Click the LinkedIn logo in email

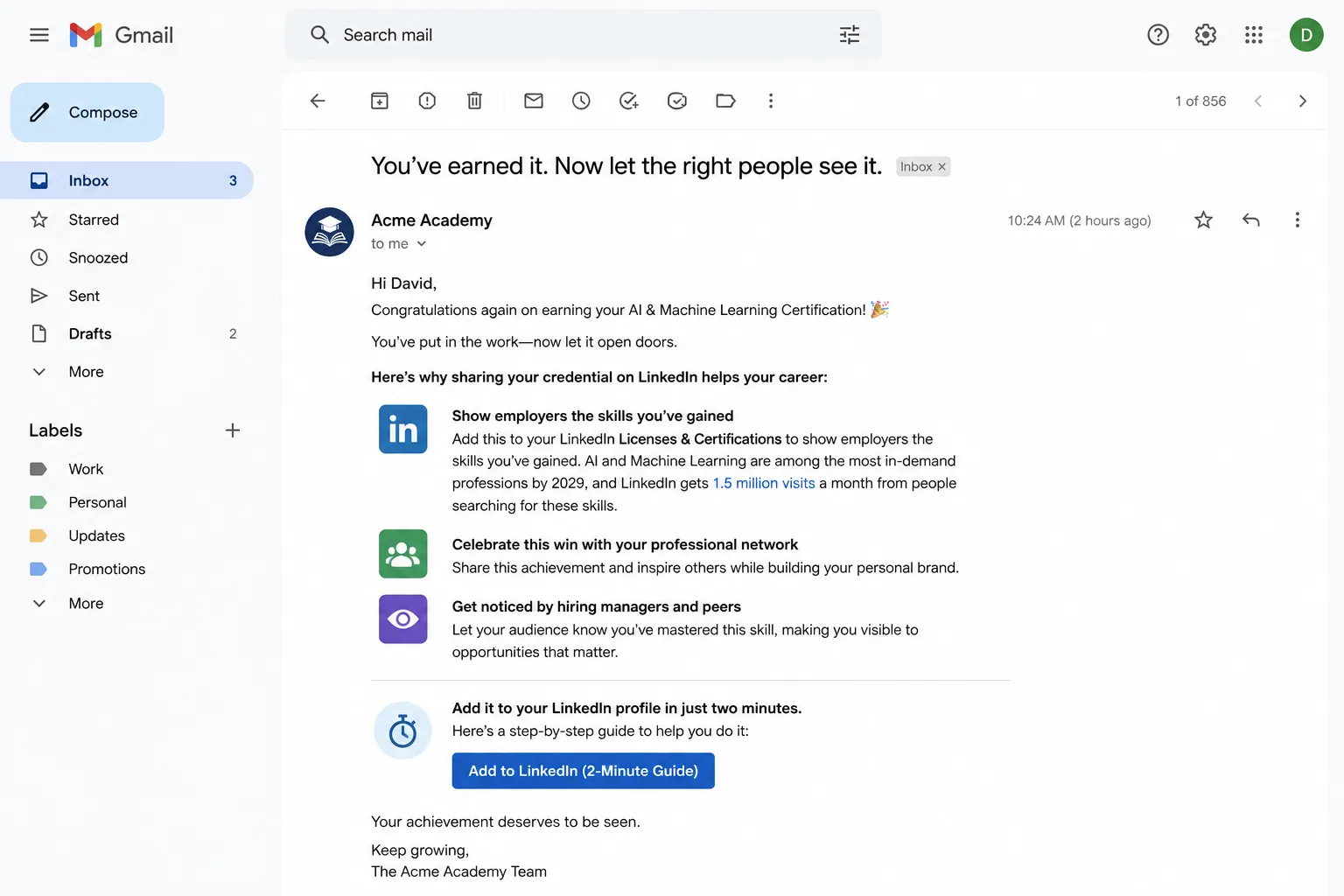coord(403,429)
